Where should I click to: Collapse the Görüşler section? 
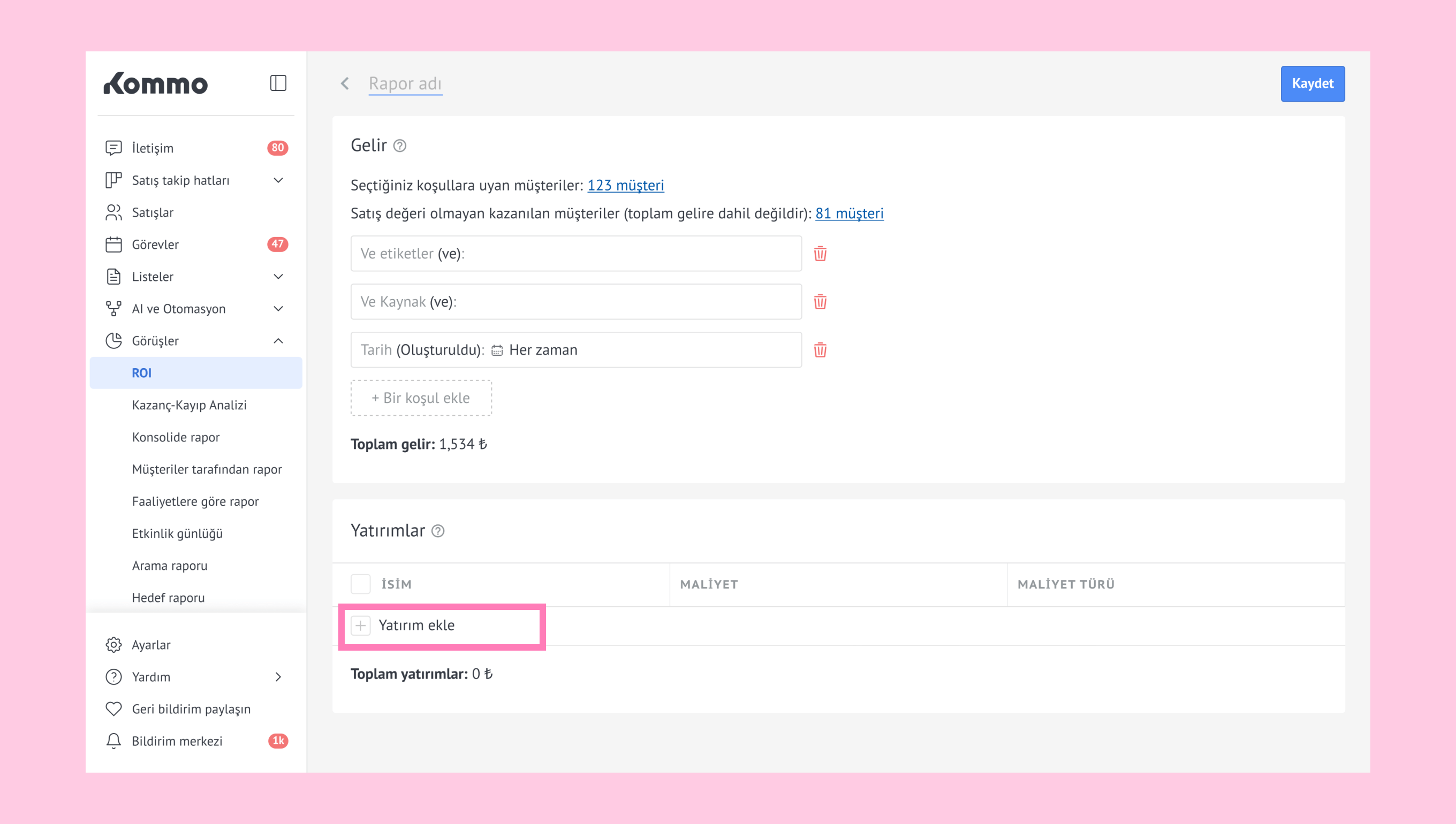point(278,341)
